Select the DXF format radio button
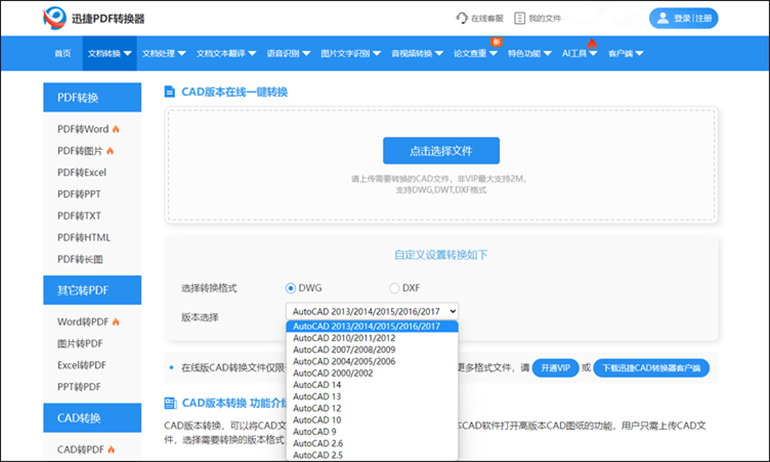Viewport: 770px width, 462px height. click(394, 288)
